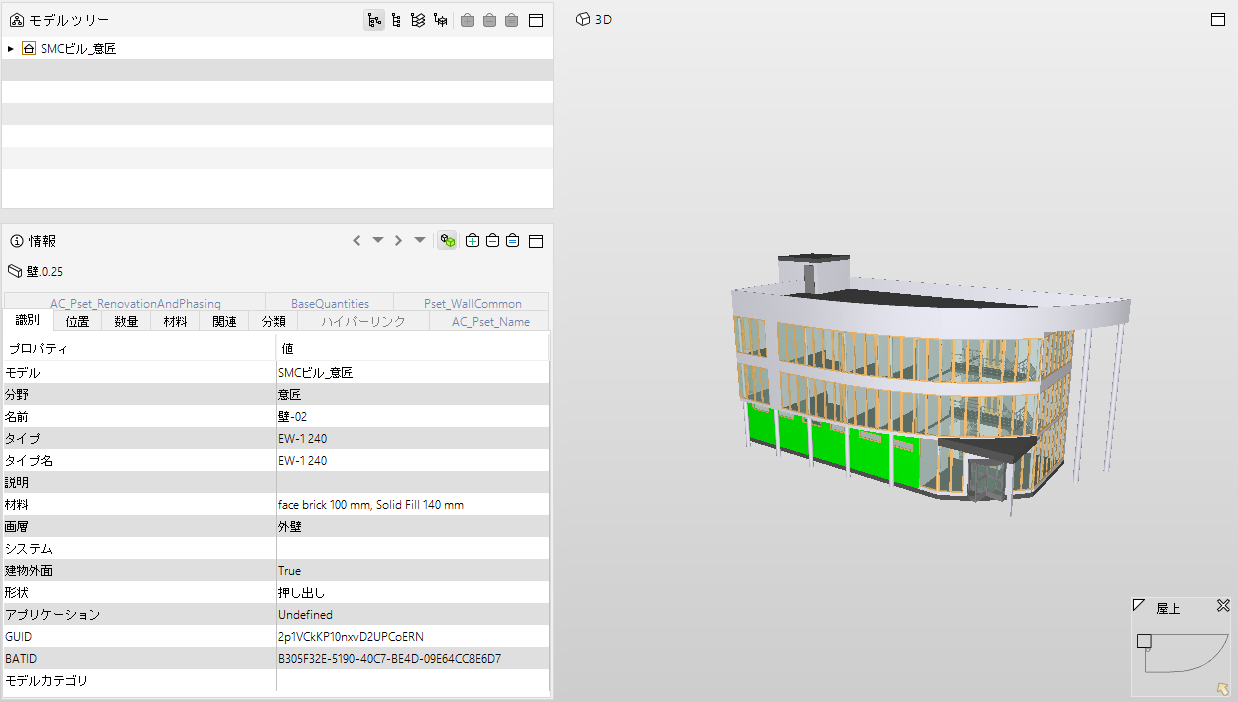The image size is (1238, 702).
Task: Select the 形状 value 押し出し
Action: click(301, 593)
